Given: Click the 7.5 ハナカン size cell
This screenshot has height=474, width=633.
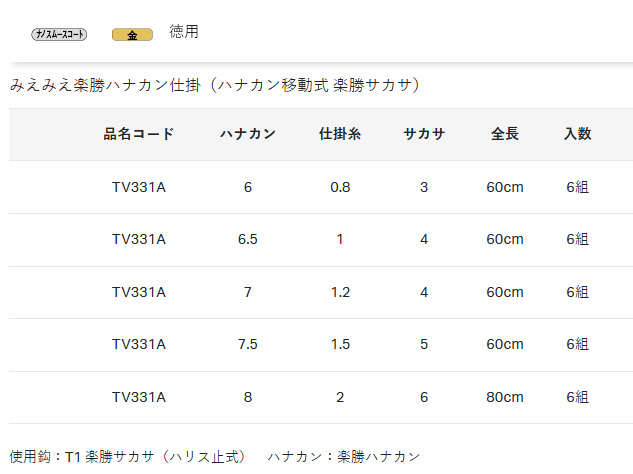Looking at the screenshot, I should pyautogui.click(x=248, y=344).
